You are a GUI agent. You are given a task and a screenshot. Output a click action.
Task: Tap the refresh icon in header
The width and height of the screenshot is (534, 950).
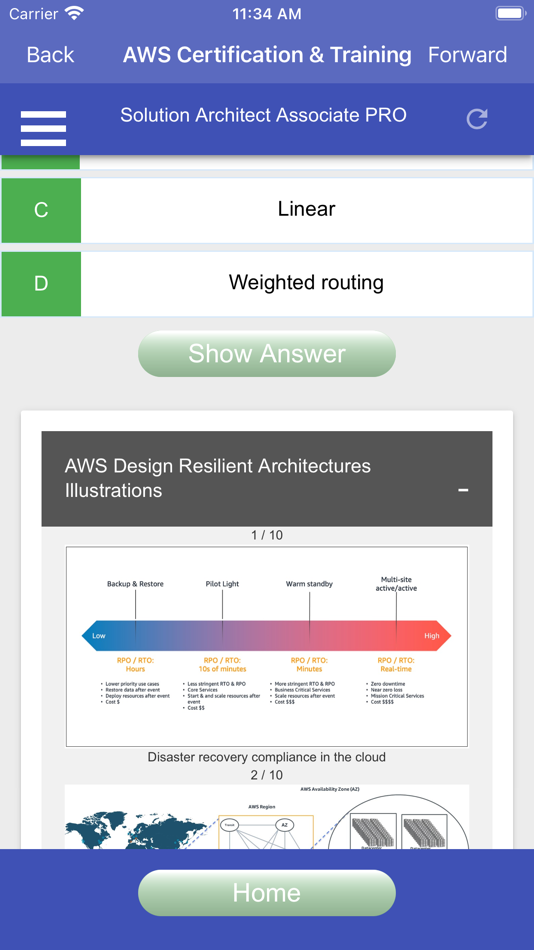477,119
